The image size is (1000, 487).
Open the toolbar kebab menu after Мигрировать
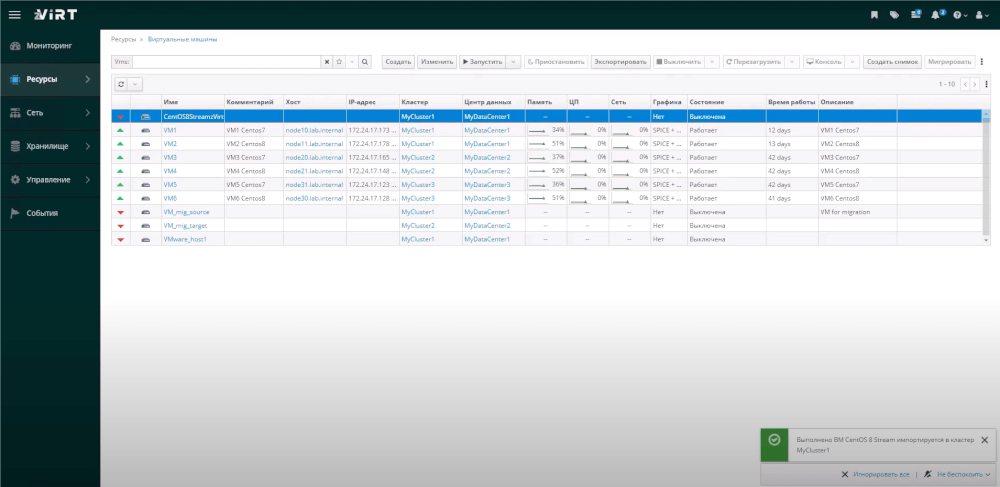(x=983, y=62)
